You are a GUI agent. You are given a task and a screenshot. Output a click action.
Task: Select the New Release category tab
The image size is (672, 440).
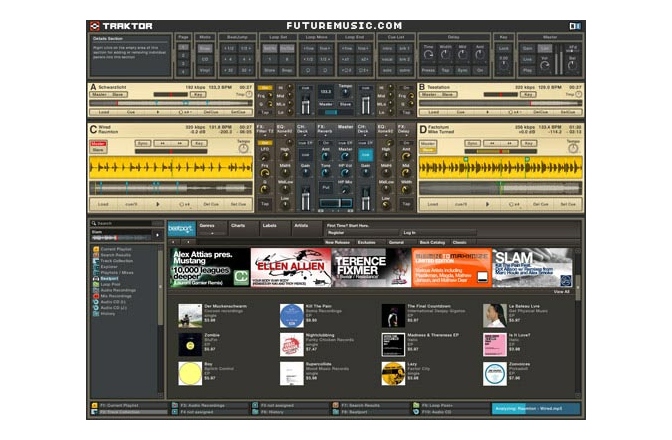(x=337, y=242)
